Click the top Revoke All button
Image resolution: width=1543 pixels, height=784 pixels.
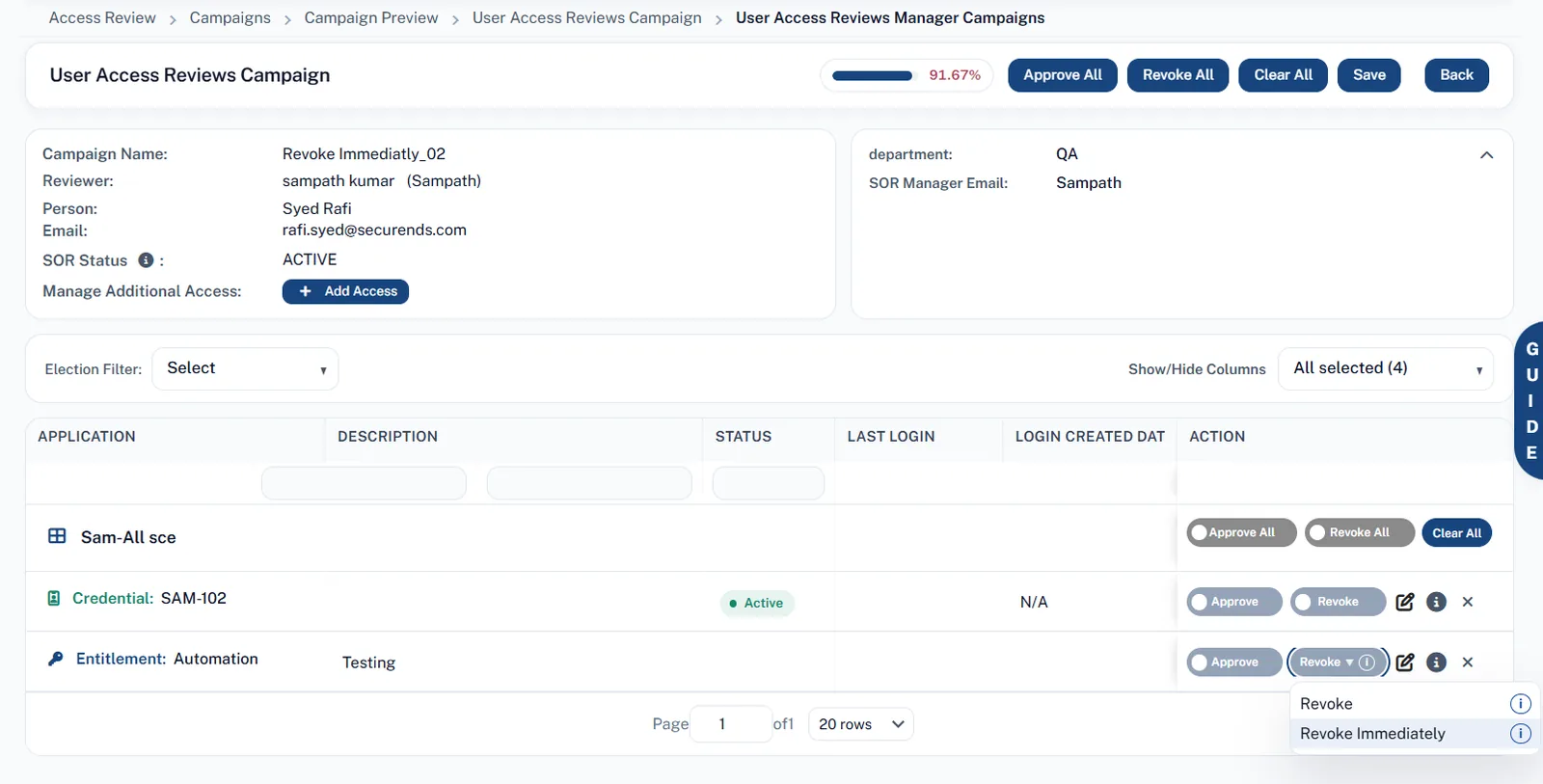(1178, 75)
